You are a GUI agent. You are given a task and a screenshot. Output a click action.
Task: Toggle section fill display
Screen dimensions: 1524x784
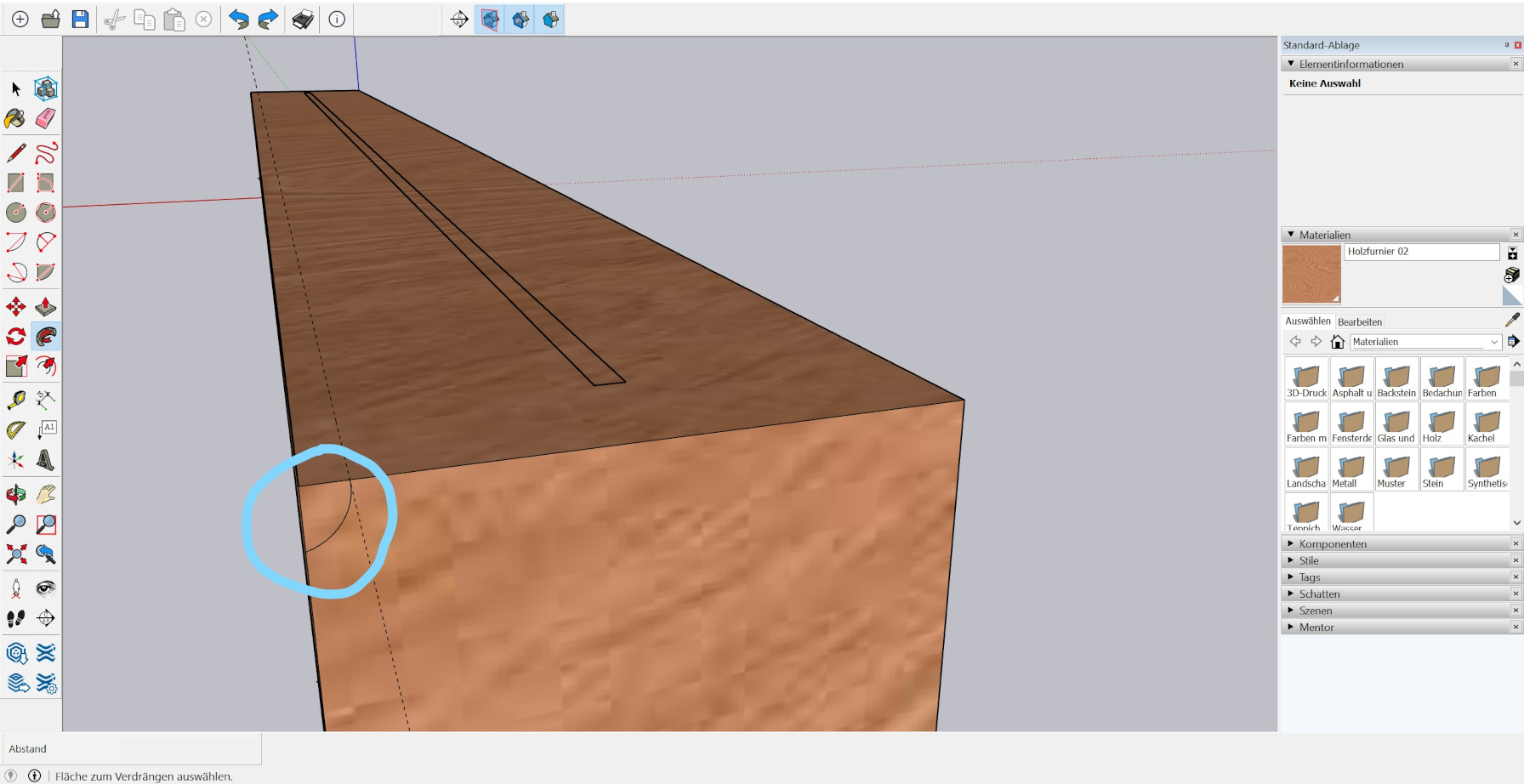(551, 20)
